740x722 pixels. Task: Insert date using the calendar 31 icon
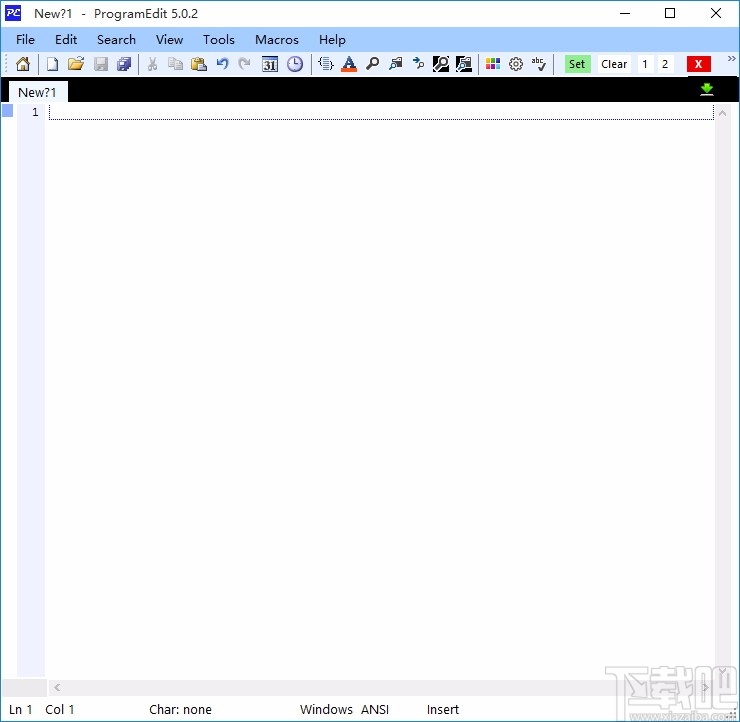coord(270,64)
